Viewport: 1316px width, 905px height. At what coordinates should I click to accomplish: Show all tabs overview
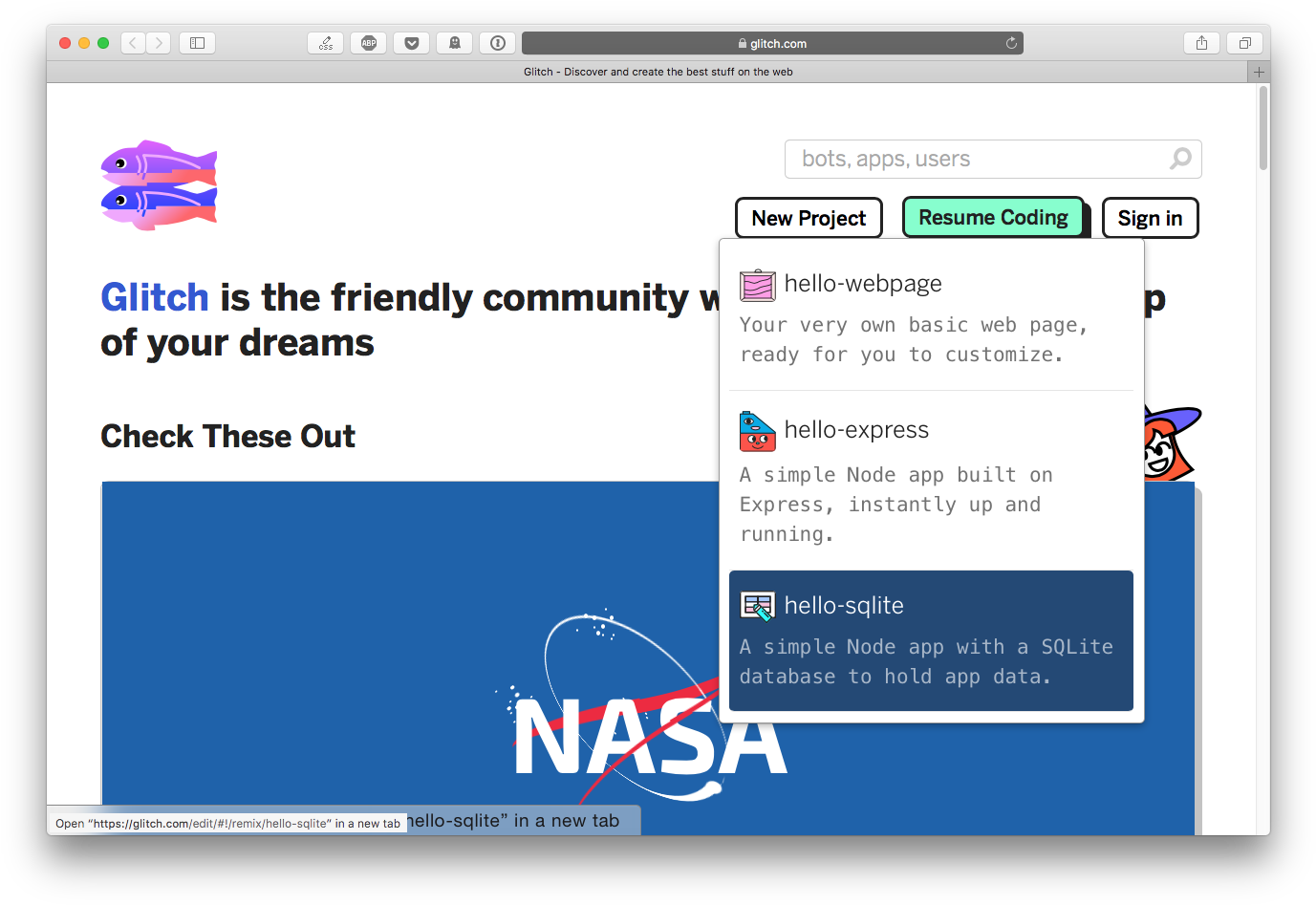coord(1244,43)
